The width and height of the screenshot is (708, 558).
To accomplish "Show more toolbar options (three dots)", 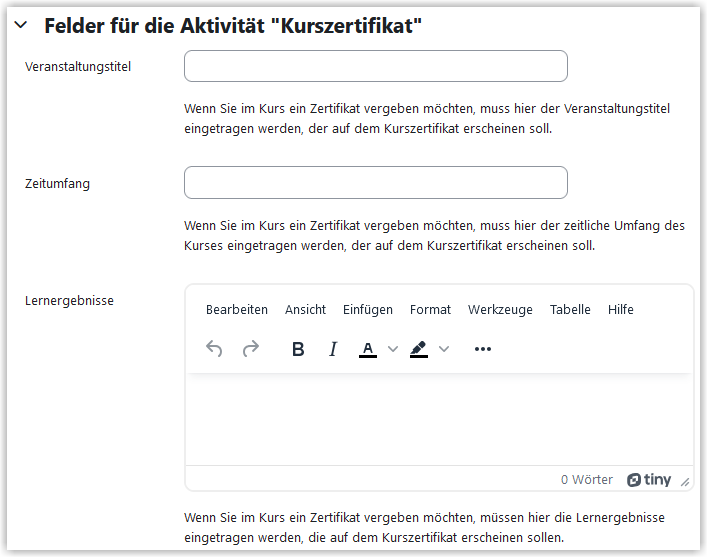I will click(x=483, y=349).
